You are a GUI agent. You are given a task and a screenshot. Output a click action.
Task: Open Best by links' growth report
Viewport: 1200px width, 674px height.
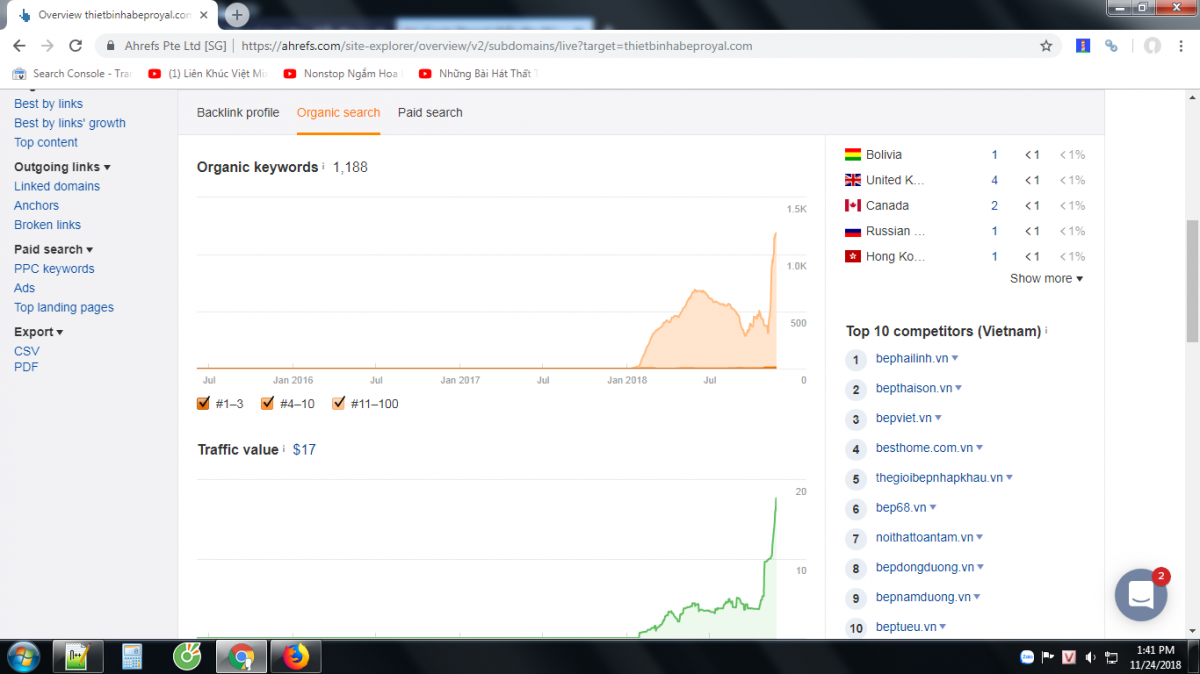point(70,123)
